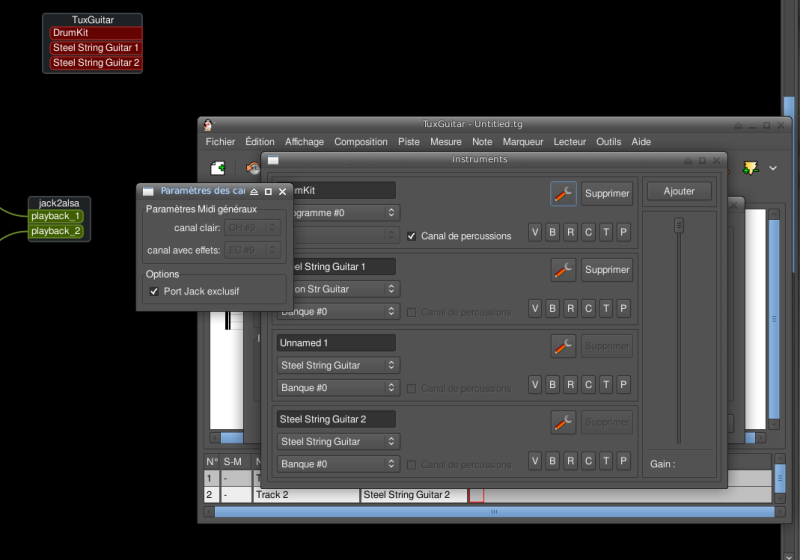Open the Lecteur menu
800x560 pixels.
569,142
